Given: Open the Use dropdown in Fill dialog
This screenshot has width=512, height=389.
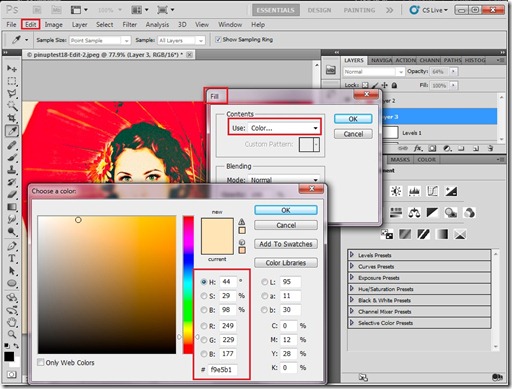Looking at the screenshot, I should [x=284, y=128].
